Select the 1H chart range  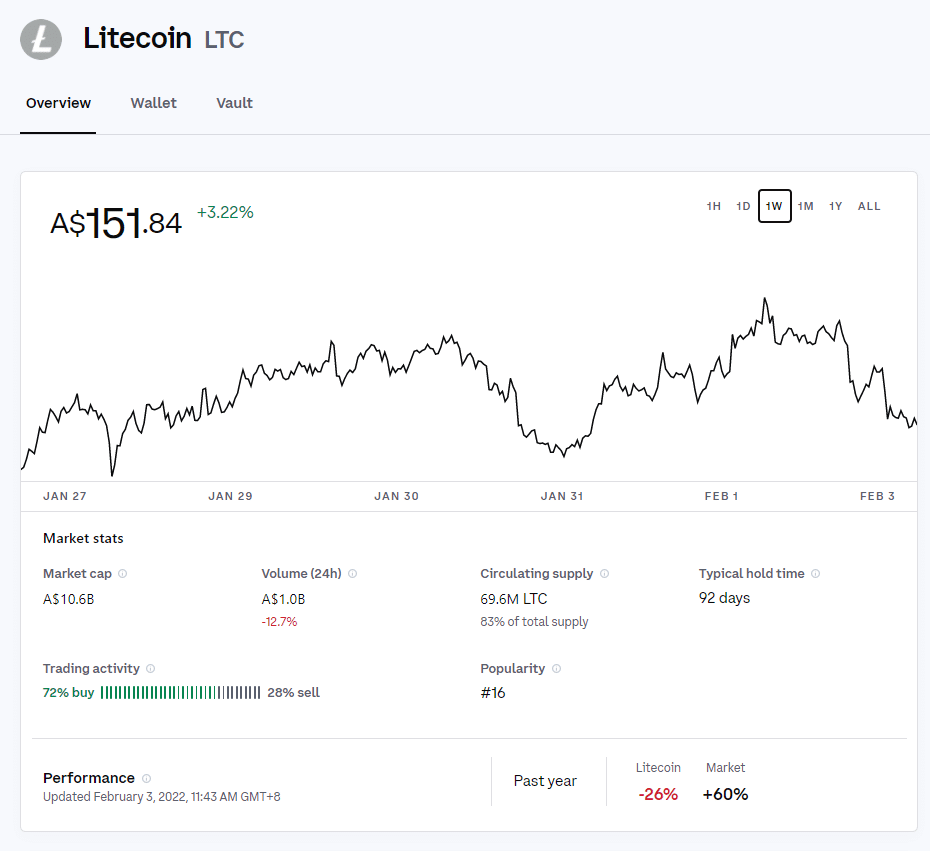714,206
